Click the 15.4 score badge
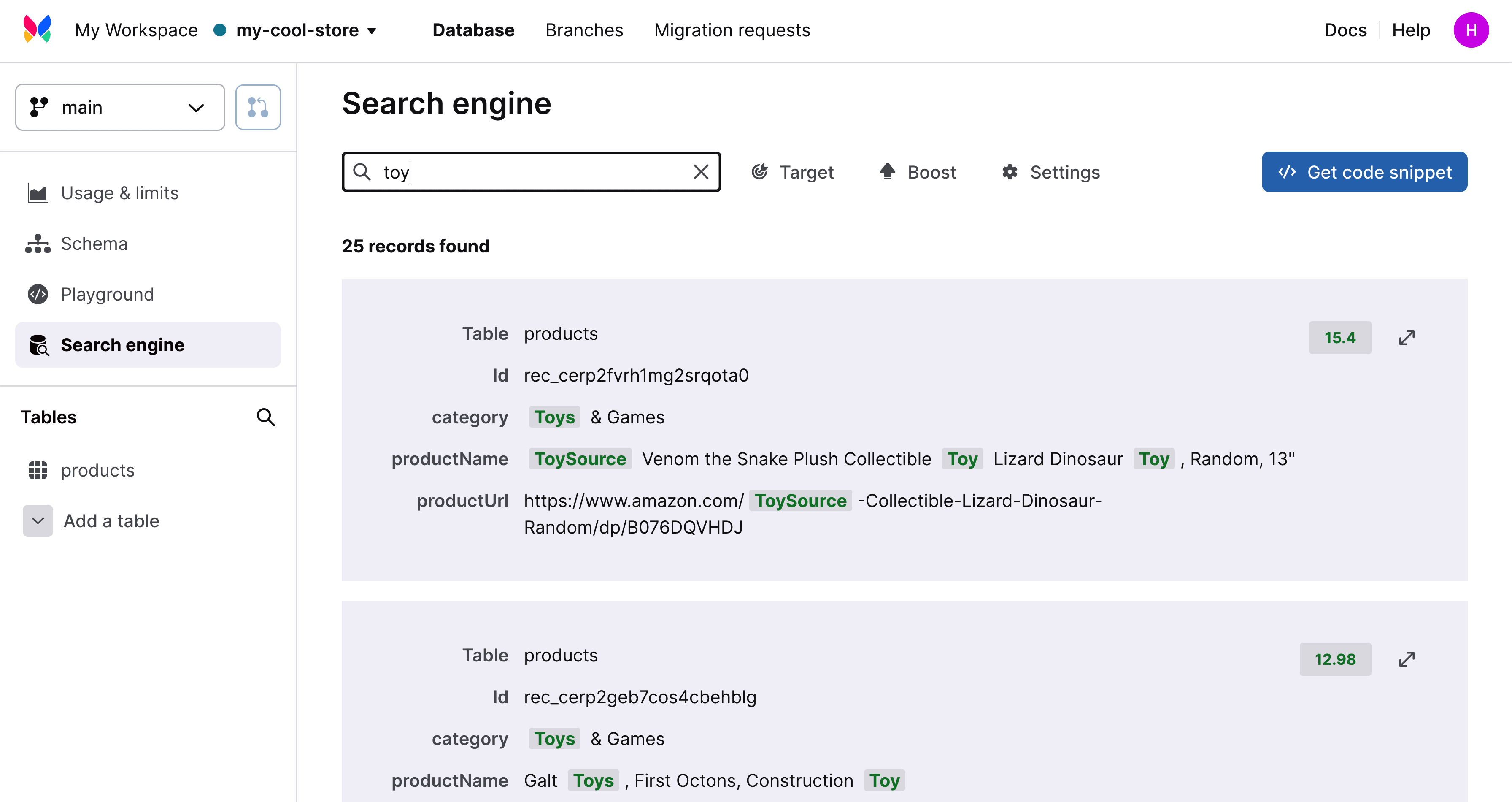The width and height of the screenshot is (1512, 802). click(1340, 338)
